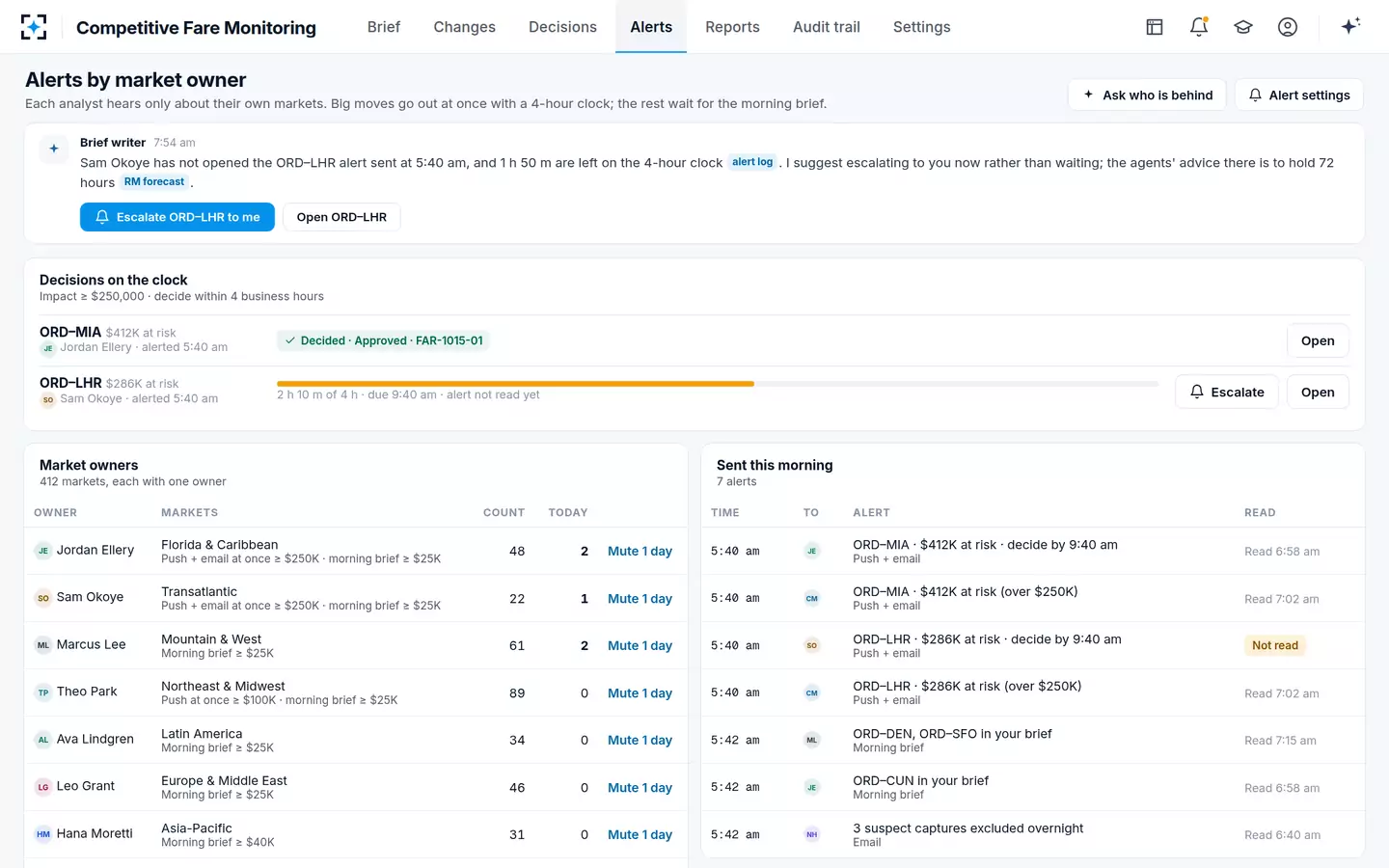The width and height of the screenshot is (1389, 868).
Task: Select the Alerts tab
Action: pyautogui.click(x=651, y=27)
